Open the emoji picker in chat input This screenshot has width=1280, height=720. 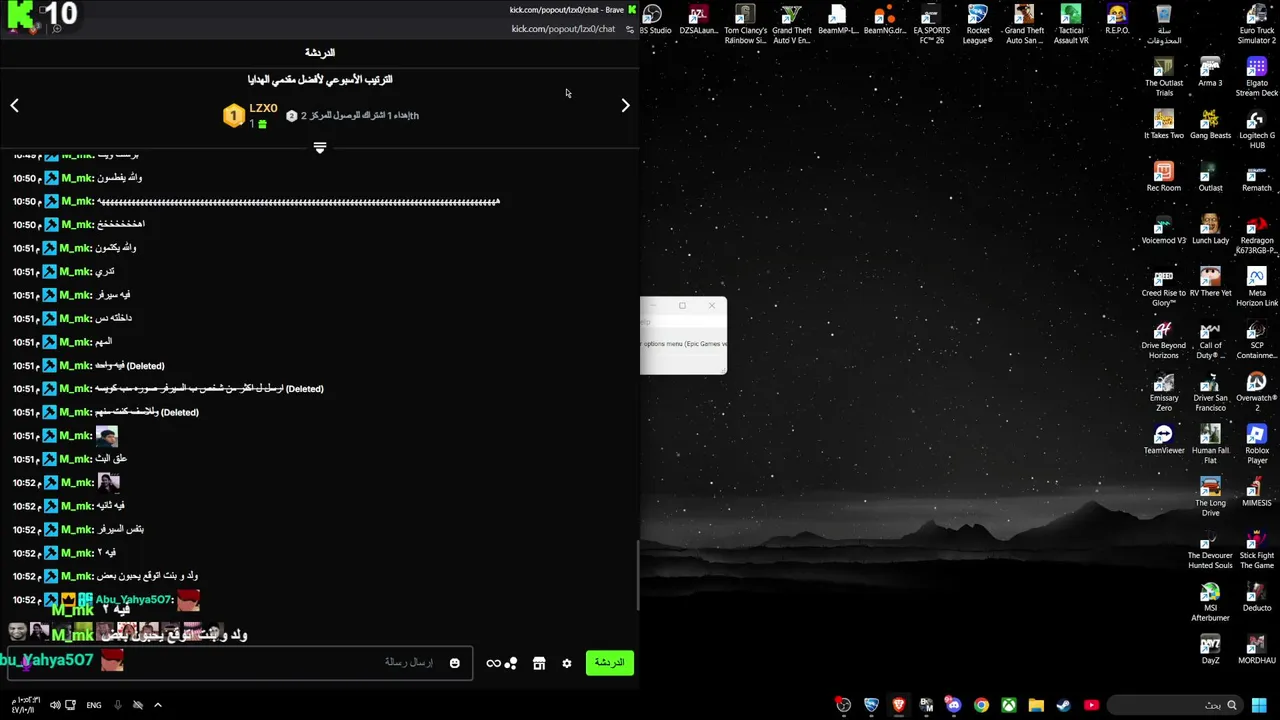(x=454, y=663)
